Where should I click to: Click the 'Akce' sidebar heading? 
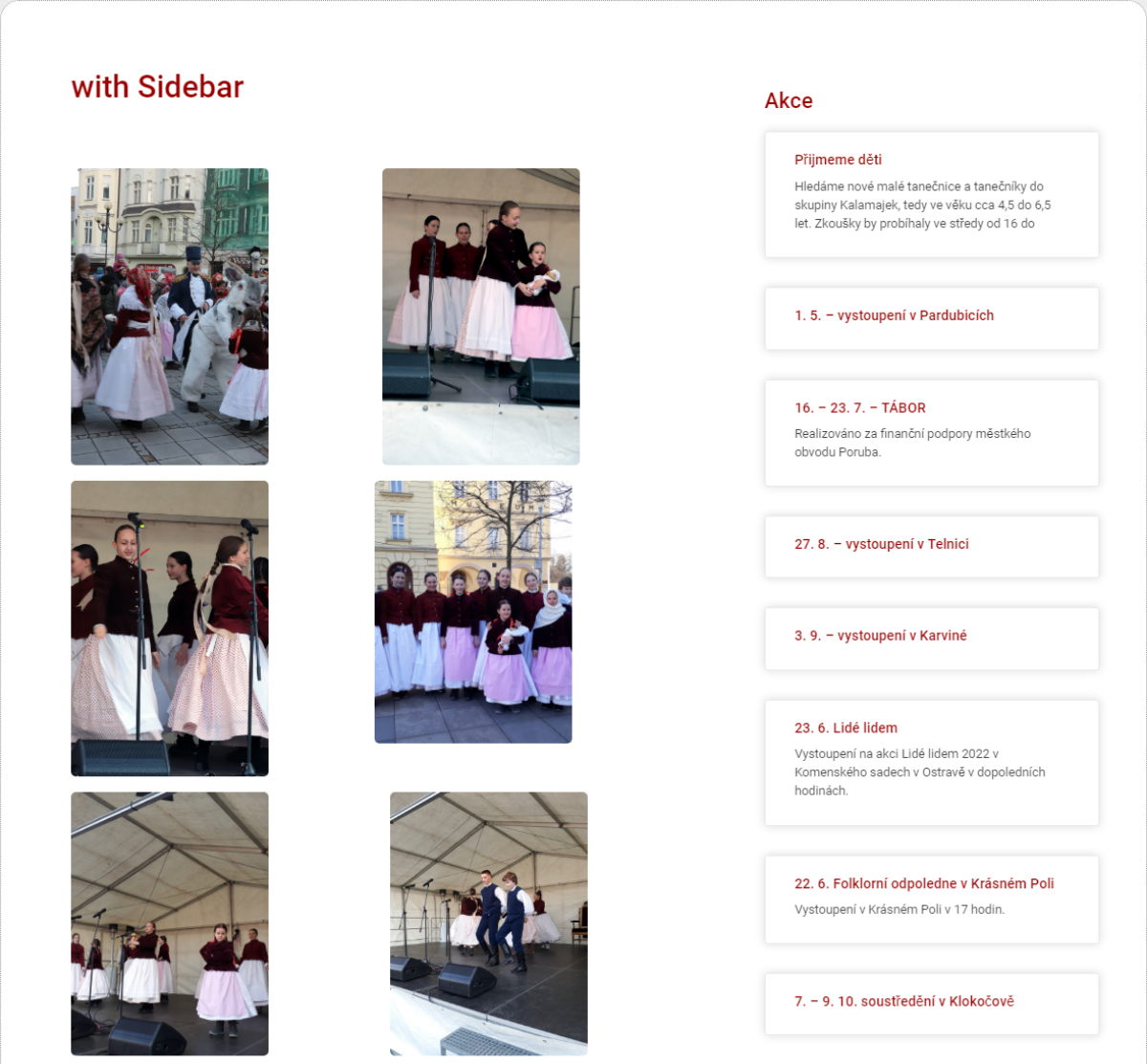tap(789, 100)
